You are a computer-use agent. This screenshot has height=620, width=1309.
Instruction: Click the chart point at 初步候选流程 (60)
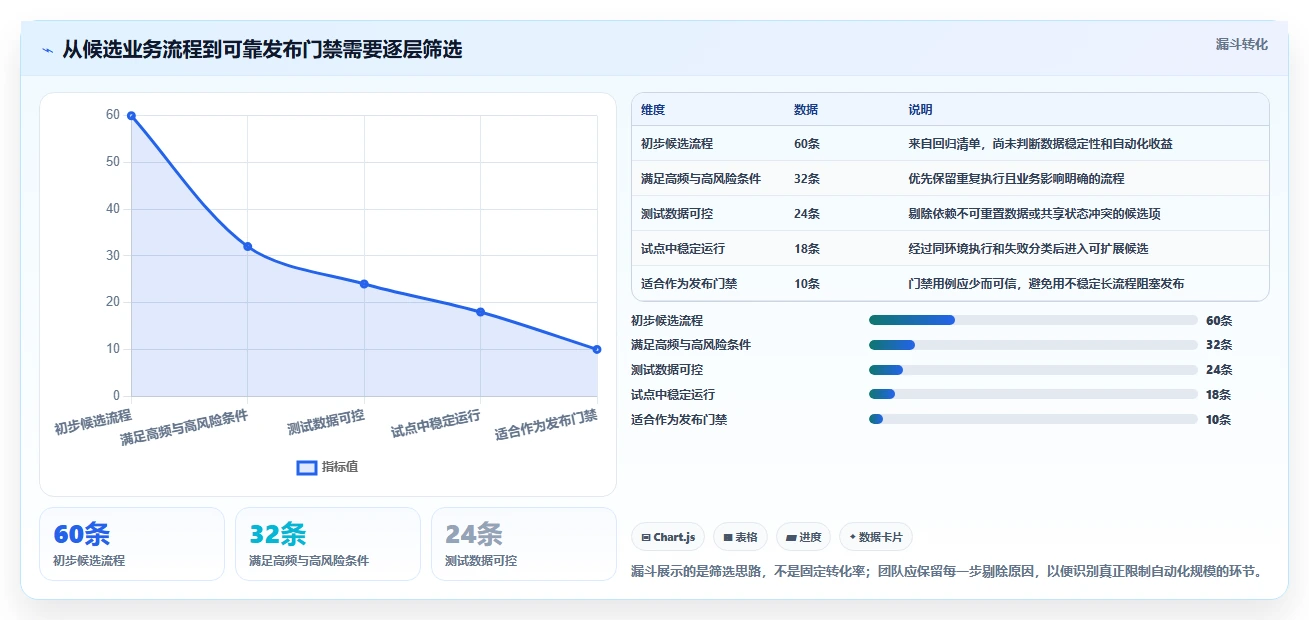coord(131,116)
